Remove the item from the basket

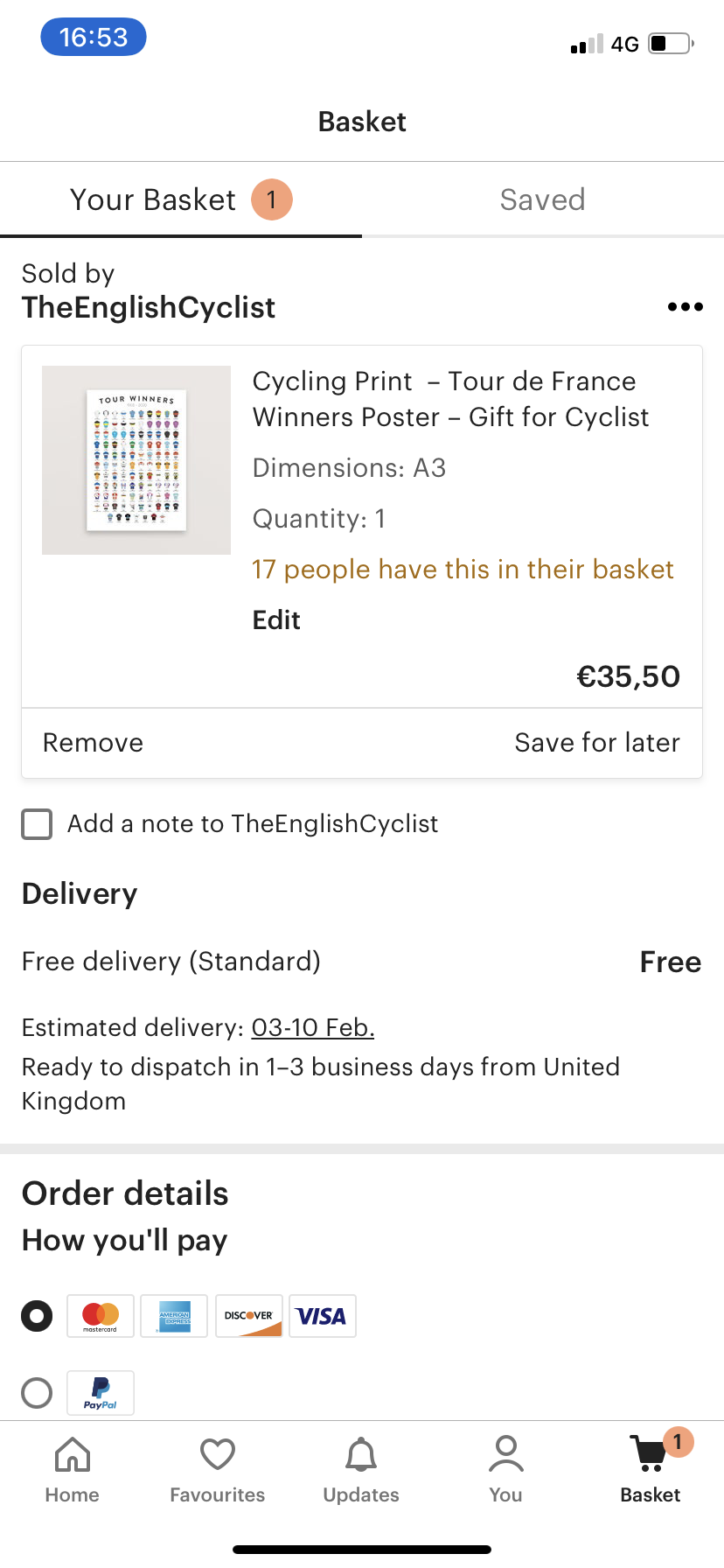pyautogui.click(x=92, y=742)
